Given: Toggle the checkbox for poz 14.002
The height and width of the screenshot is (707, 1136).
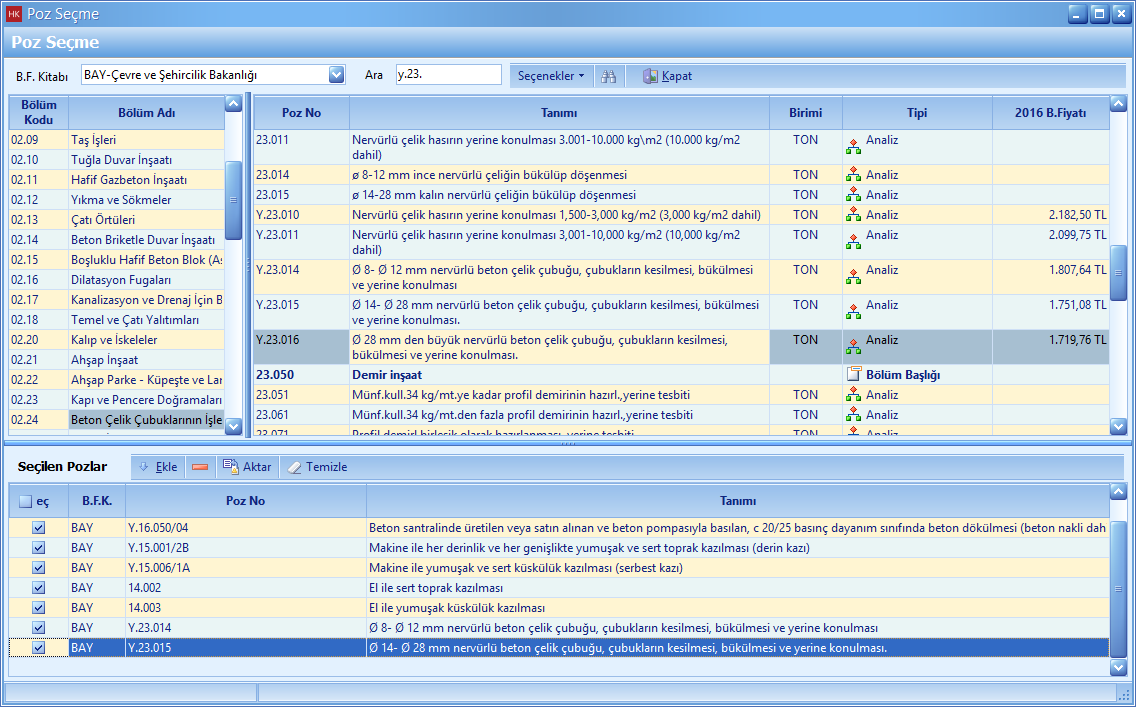Looking at the screenshot, I should (x=39, y=588).
